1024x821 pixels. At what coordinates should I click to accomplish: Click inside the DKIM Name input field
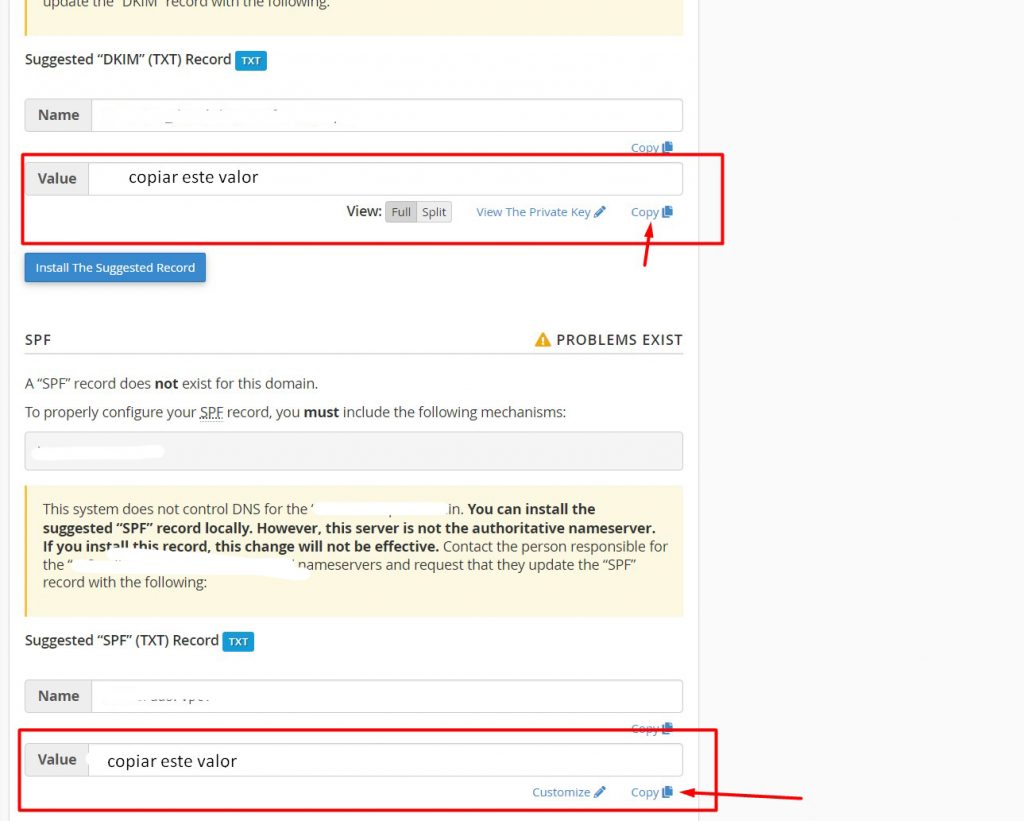point(386,115)
